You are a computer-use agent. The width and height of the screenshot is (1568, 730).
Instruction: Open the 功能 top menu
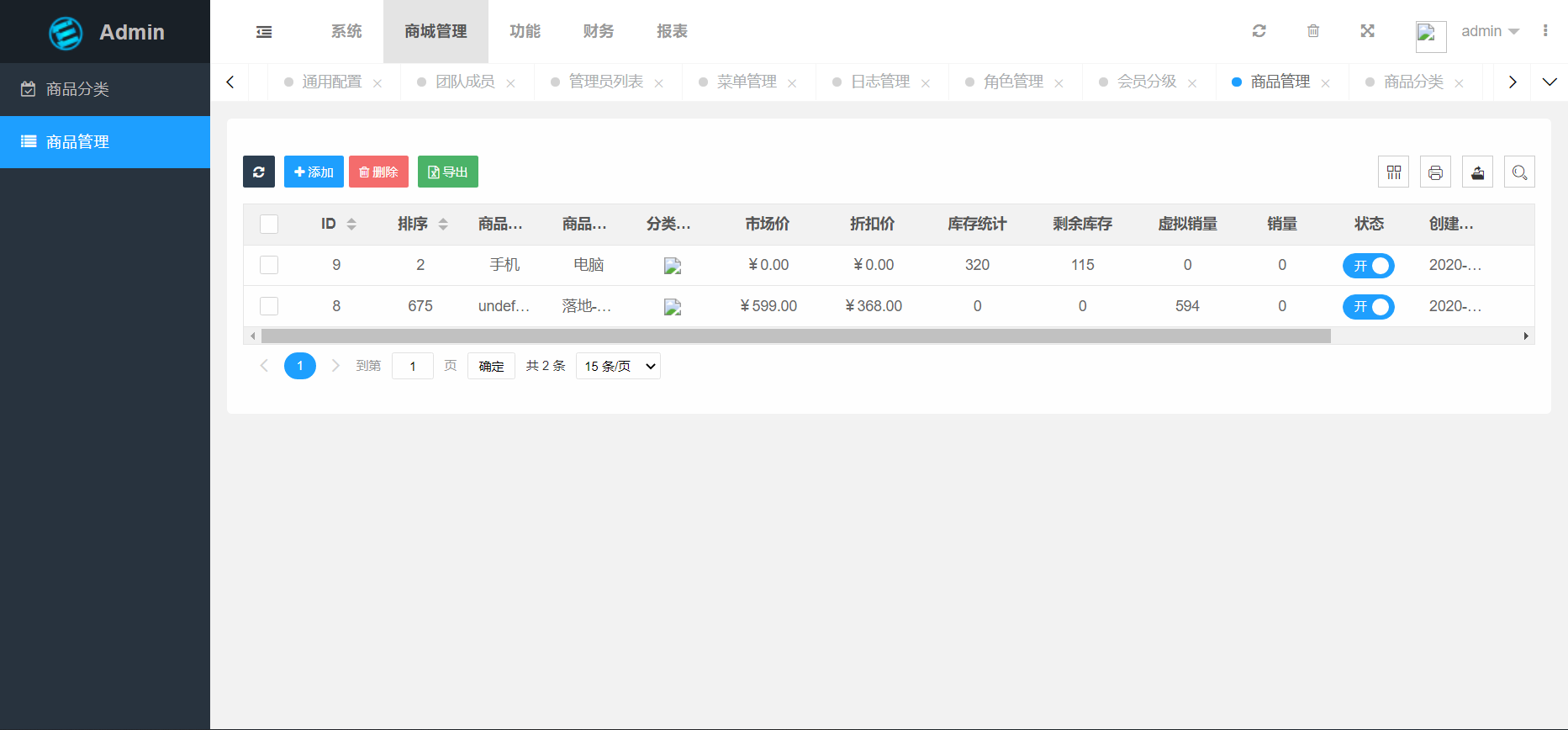click(525, 31)
